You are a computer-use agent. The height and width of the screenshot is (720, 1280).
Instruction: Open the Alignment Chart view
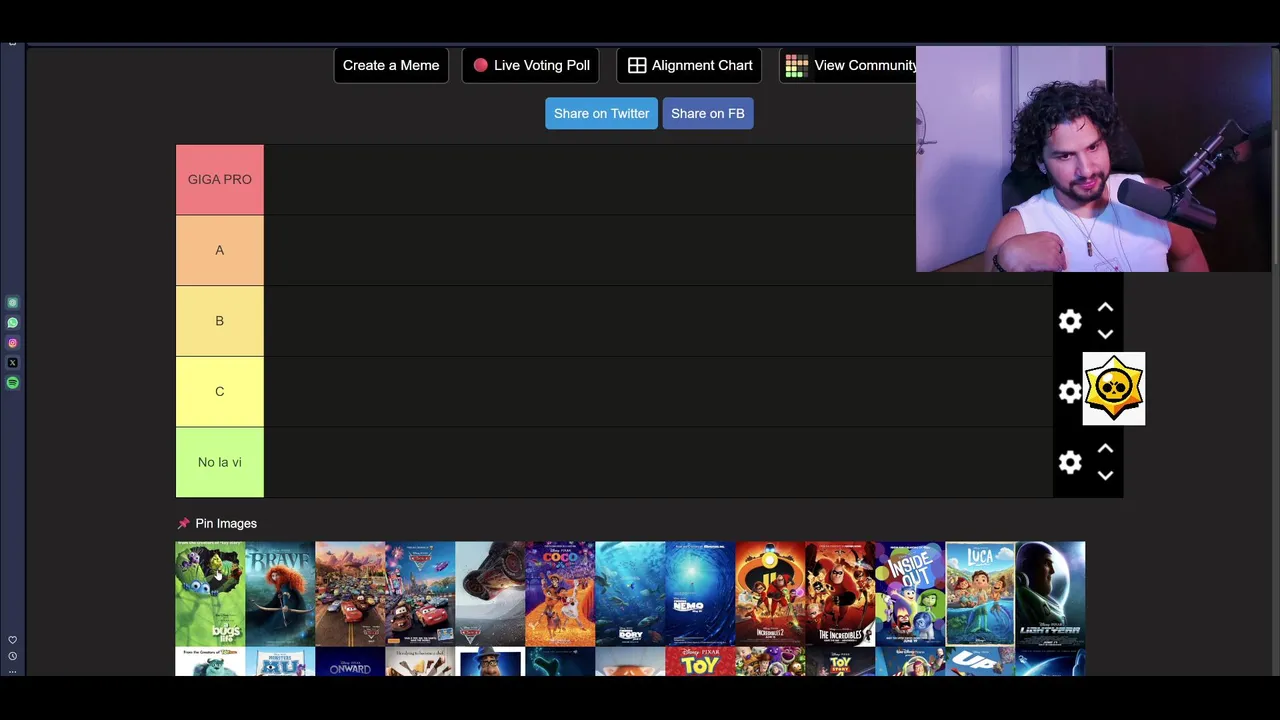coord(690,65)
